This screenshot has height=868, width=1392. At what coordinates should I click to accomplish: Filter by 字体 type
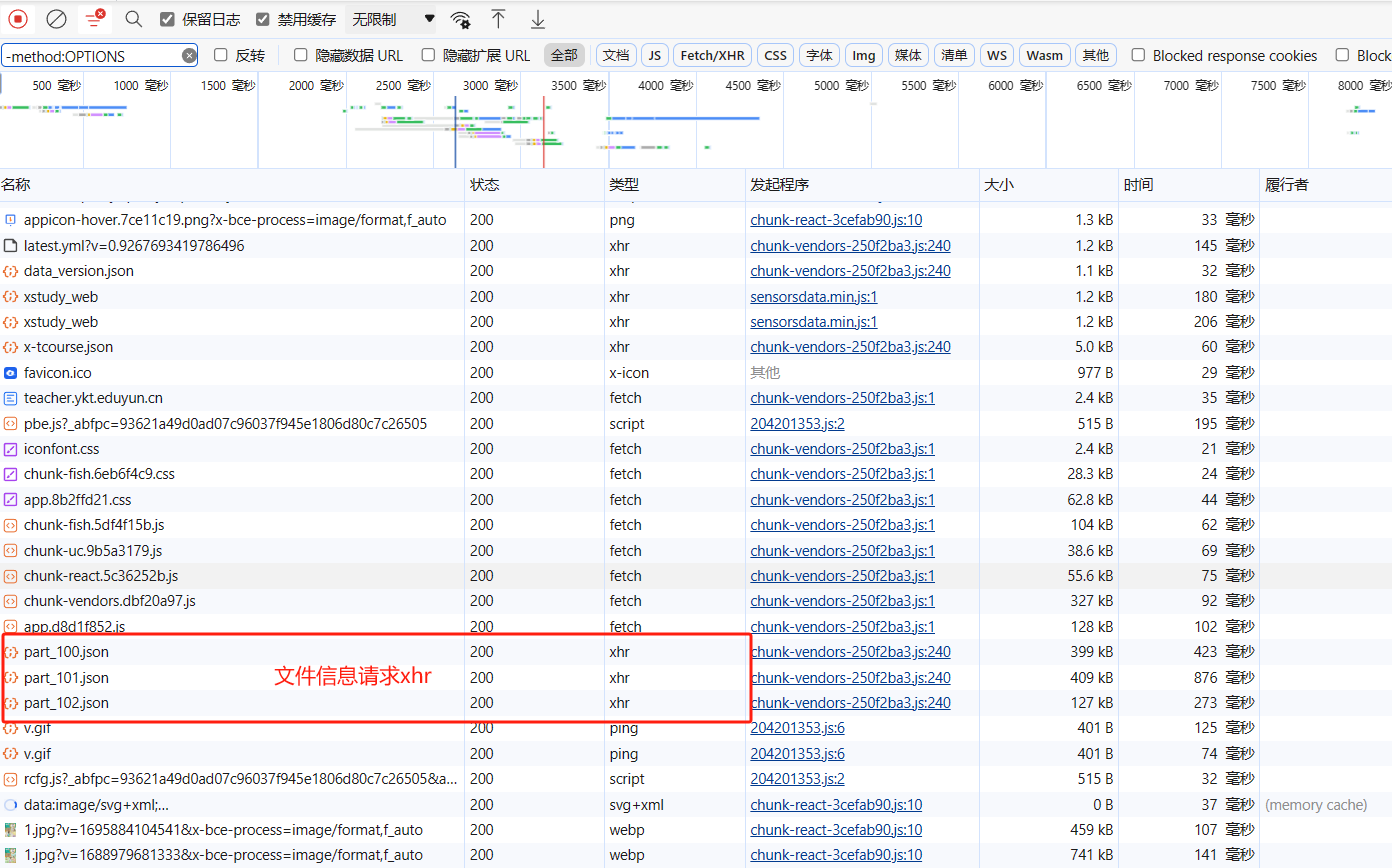click(x=820, y=55)
